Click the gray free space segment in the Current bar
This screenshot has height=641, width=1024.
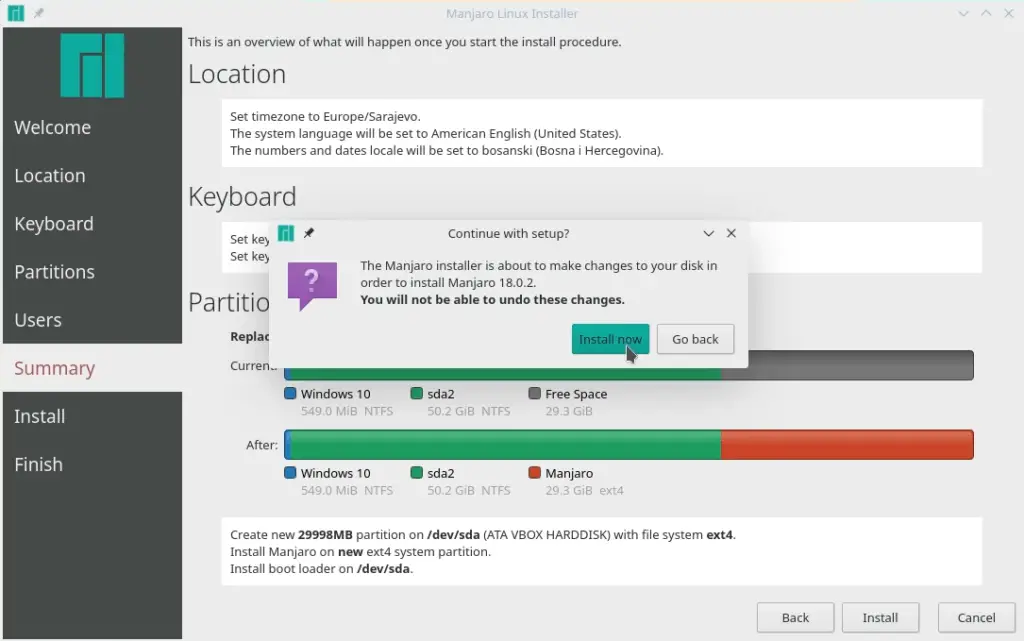pos(861,366)
